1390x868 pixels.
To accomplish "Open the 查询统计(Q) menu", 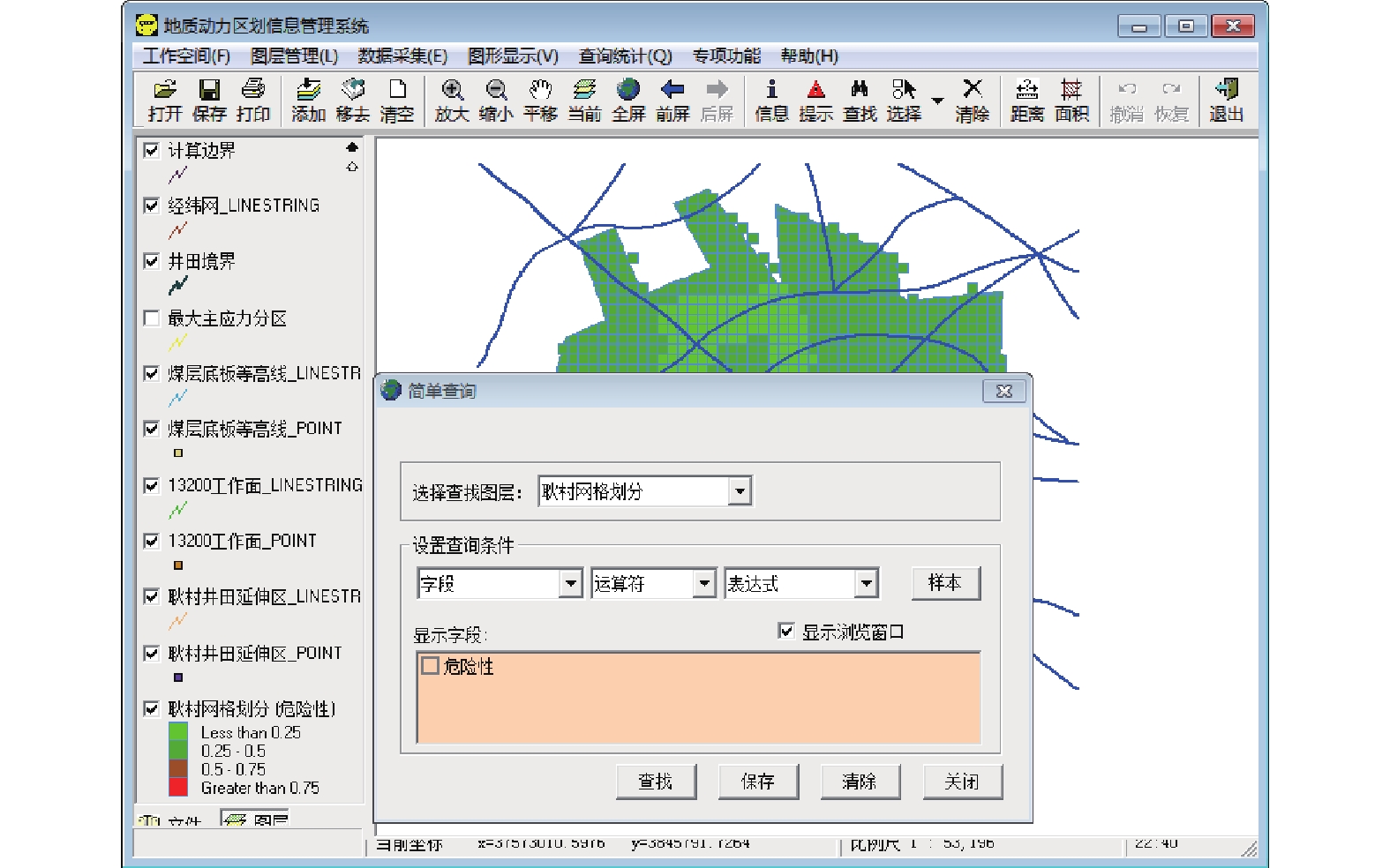I will point(625,56).
